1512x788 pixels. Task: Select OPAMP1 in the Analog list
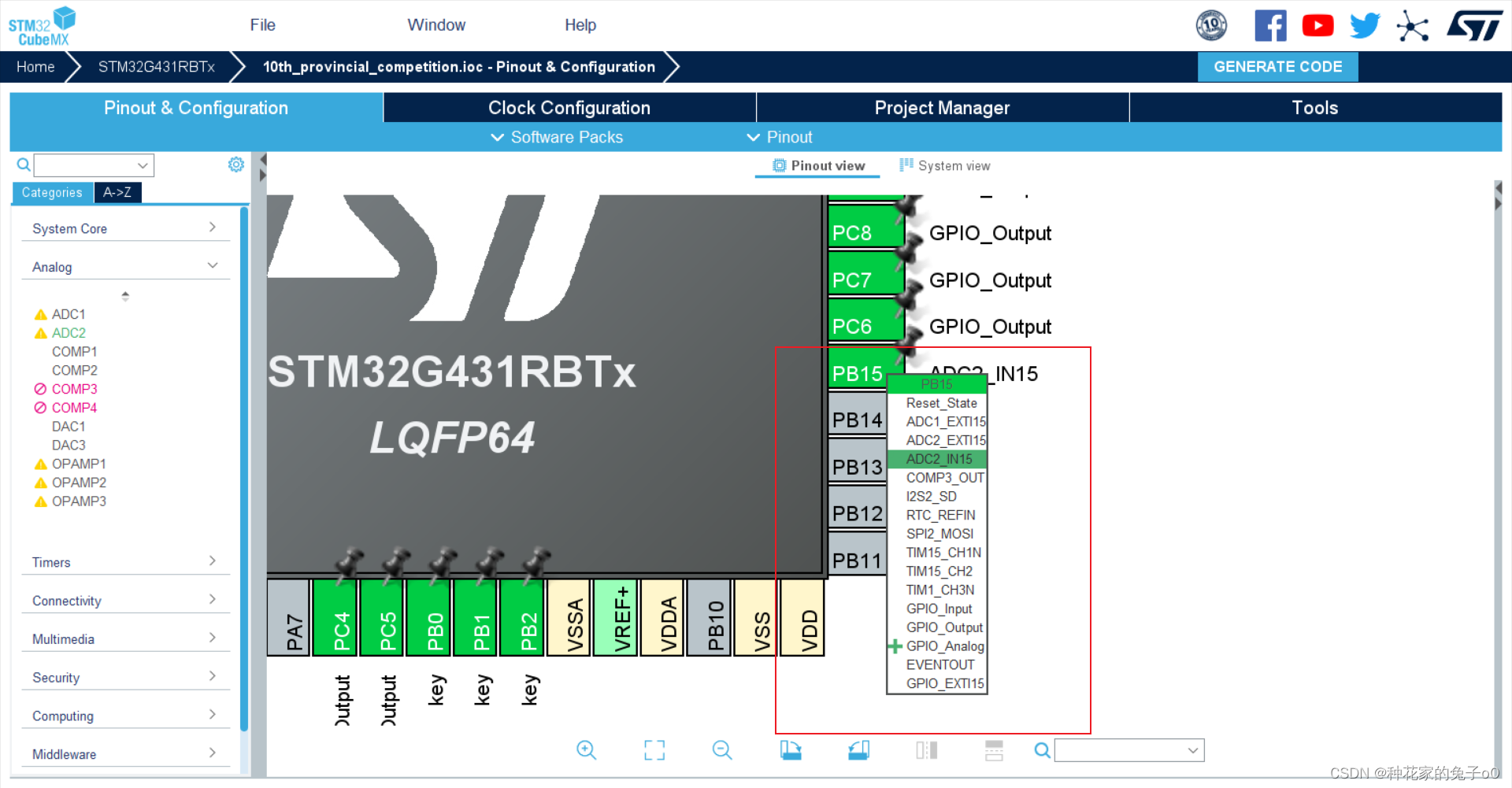(79, 464)
